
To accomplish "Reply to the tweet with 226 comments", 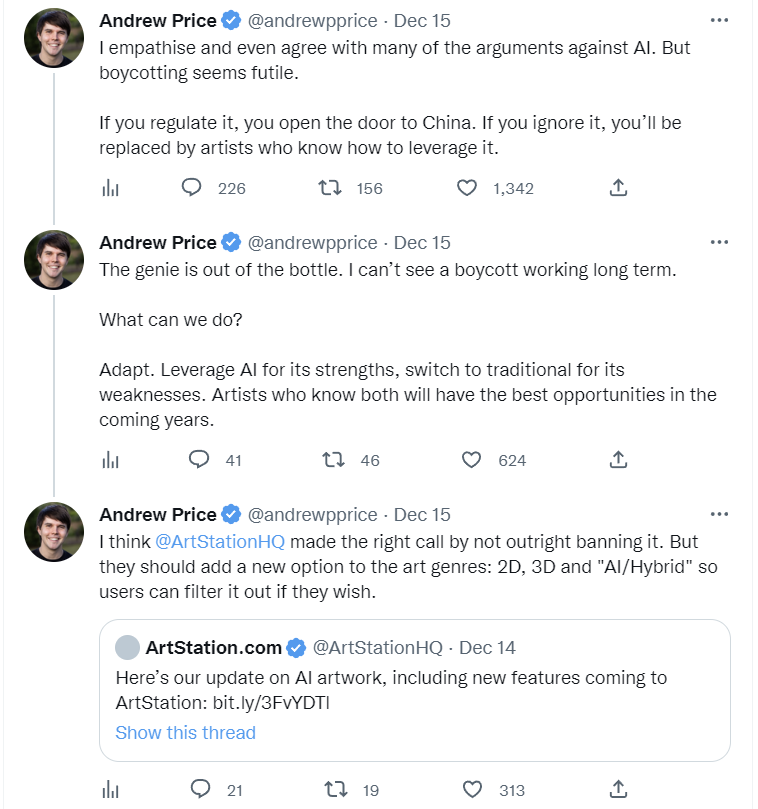I will pyautogui.click(x=193, y=188).
